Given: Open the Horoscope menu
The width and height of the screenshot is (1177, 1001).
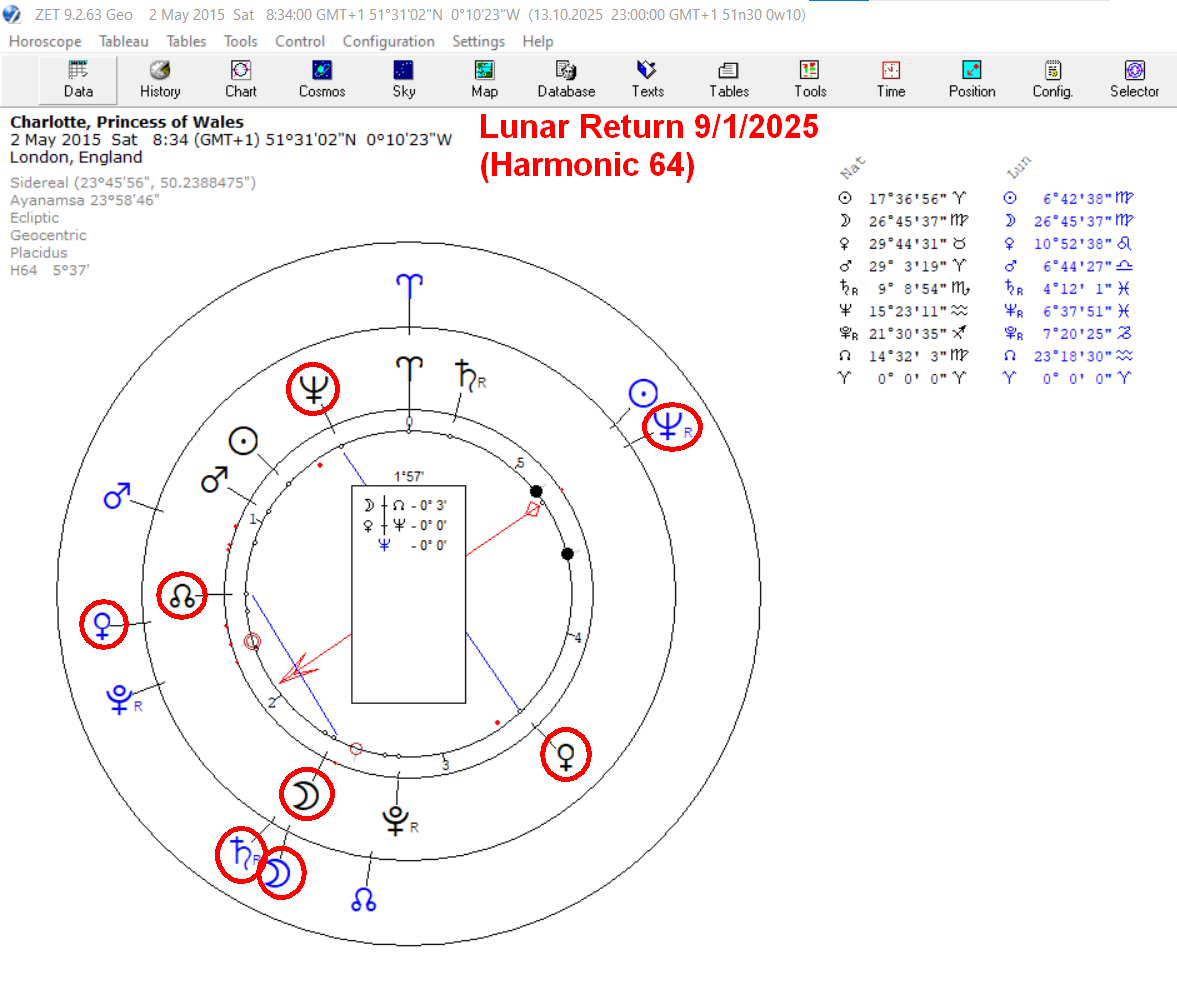Looking at the screenshot, I should coord(45,41).
